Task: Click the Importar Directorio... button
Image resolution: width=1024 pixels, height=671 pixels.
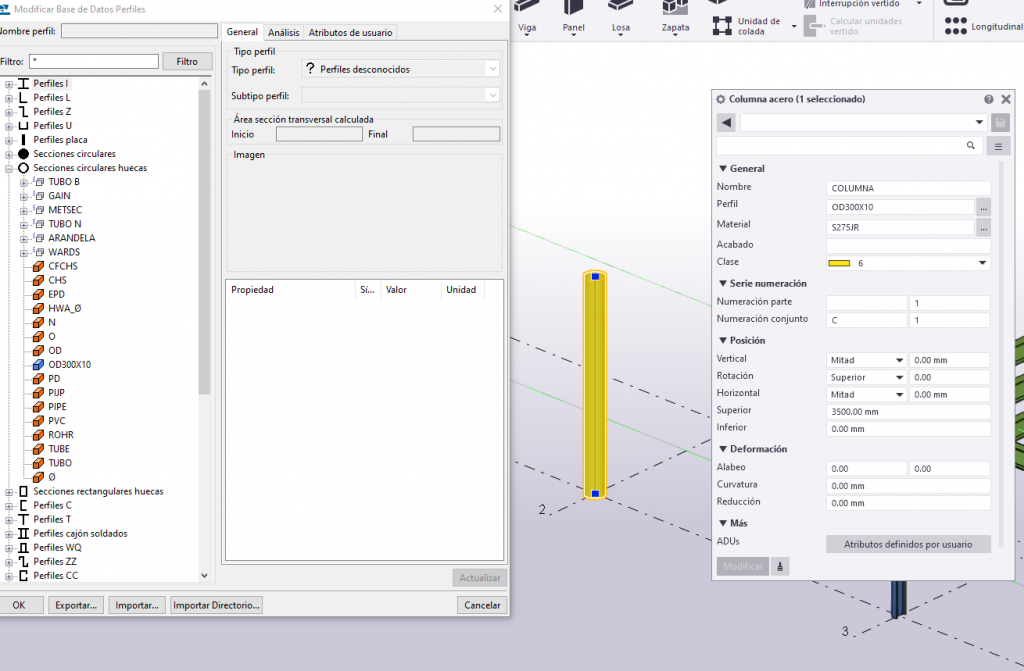Action: click(x=216, y=605)
